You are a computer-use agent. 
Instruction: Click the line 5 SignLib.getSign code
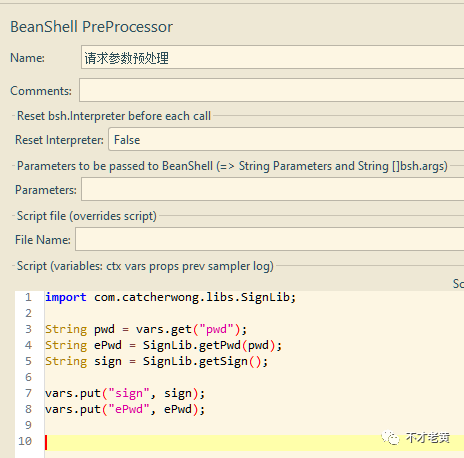pos(156,361)
